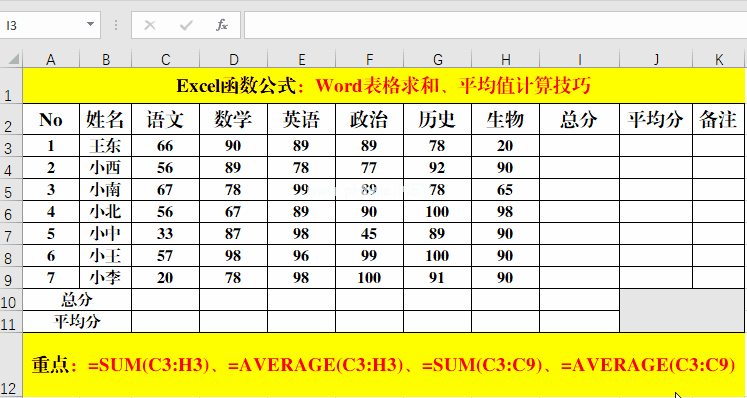This screenshot has width=747, height=398.
Task: Click the formula bar options dots handle
Action: coord(116,25)
